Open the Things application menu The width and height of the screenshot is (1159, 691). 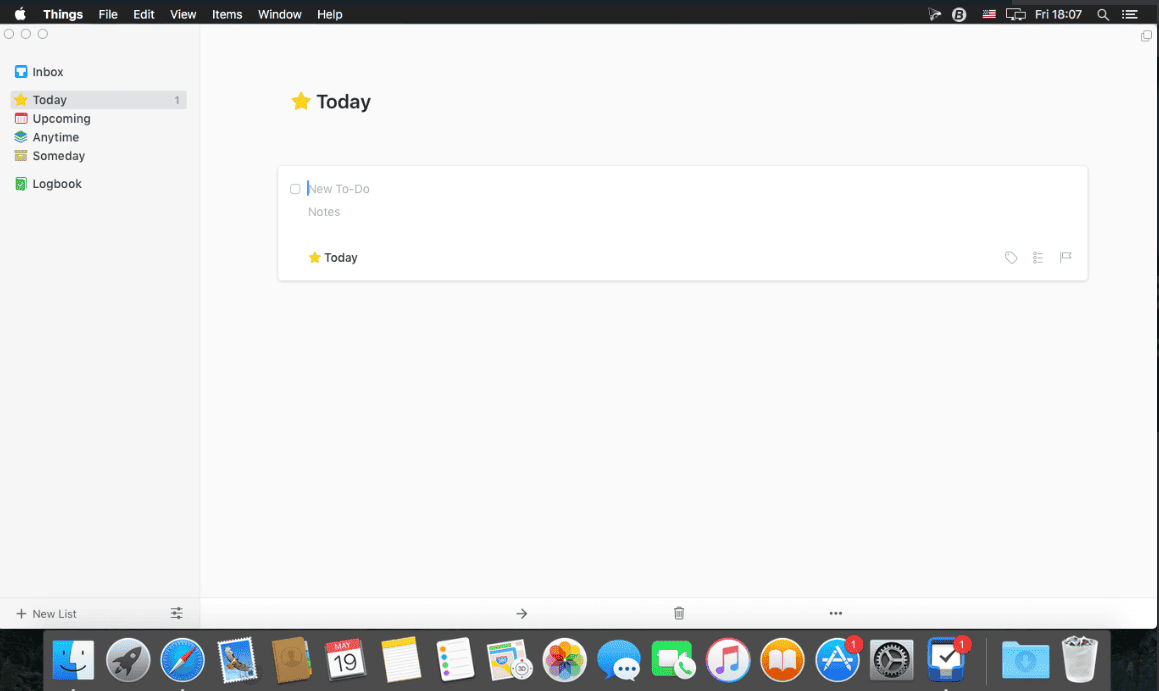pos(63,14)
